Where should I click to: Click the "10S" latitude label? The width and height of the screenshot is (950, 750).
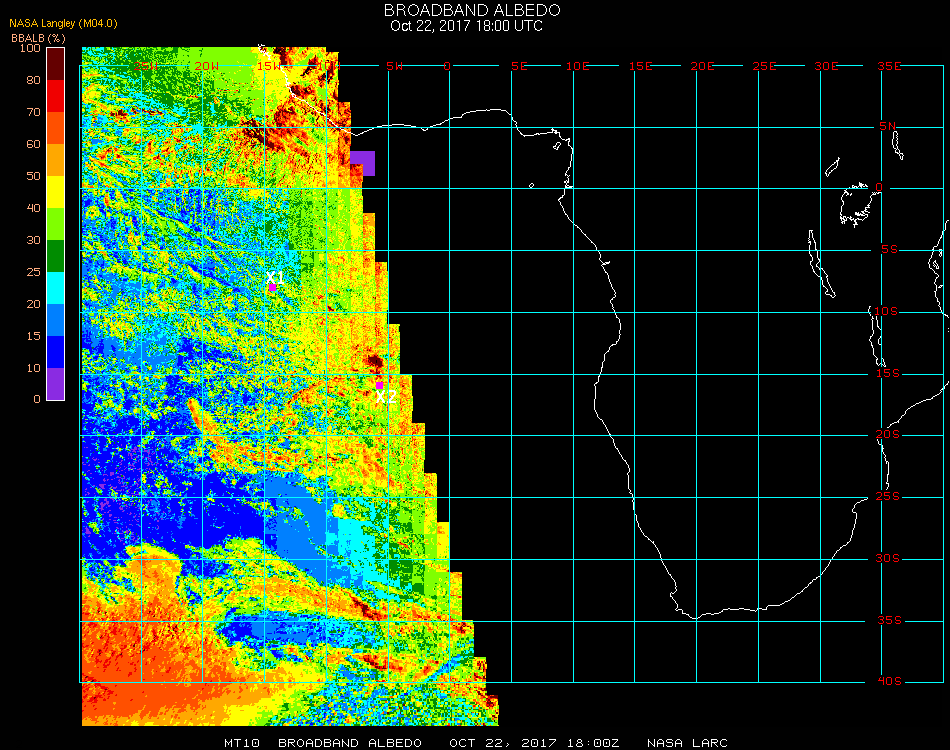(886, 311)
